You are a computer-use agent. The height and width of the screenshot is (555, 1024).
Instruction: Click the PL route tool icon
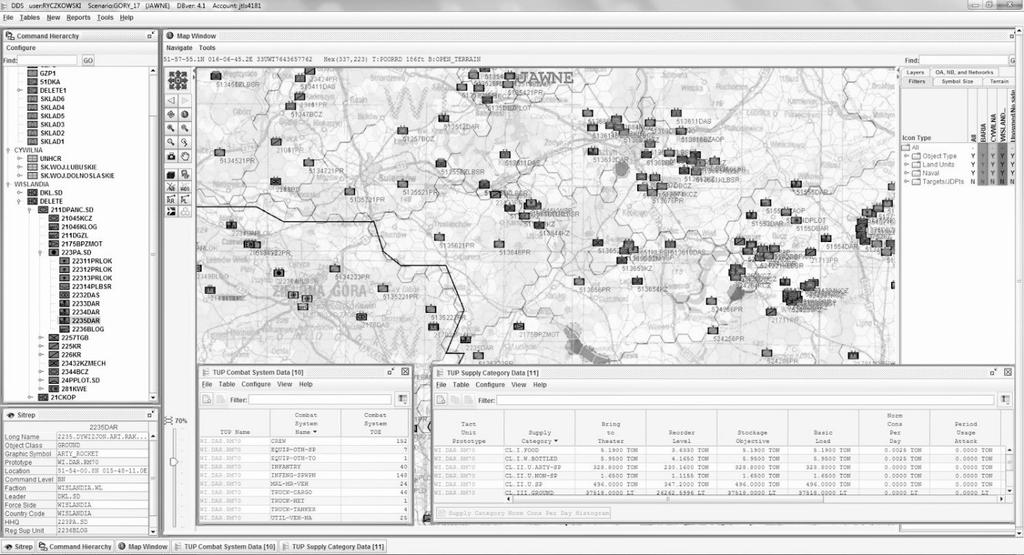[x=185, y=199]
